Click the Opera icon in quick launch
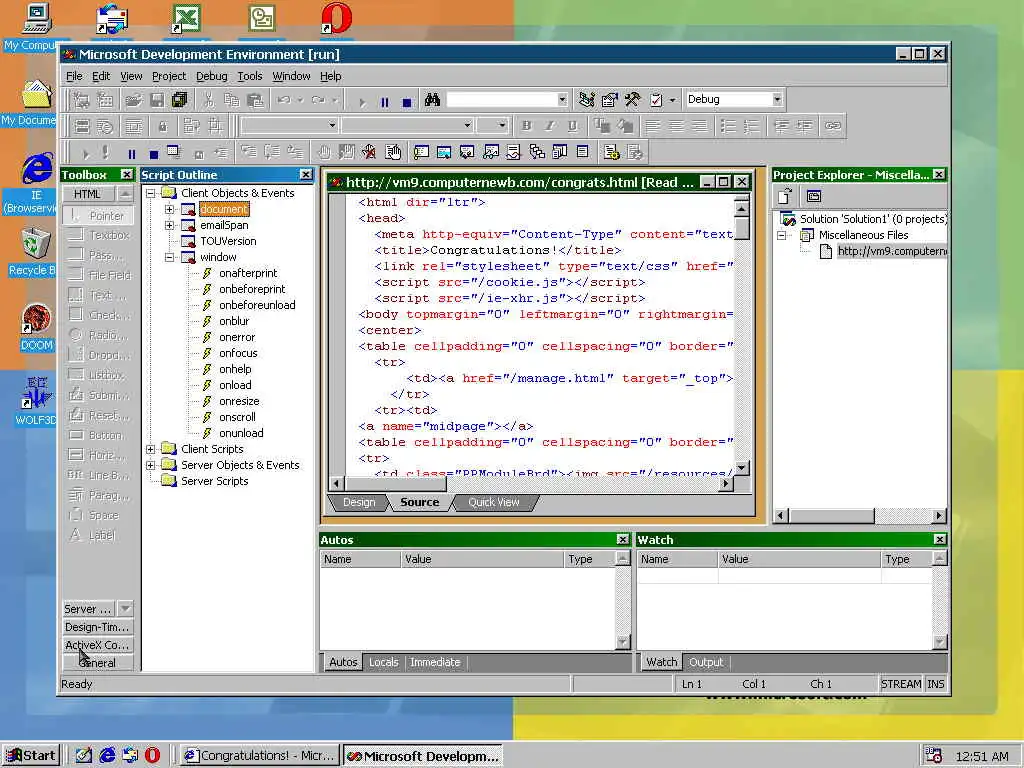This screenshot has width=1024, height=768. [x=152, y=756]
